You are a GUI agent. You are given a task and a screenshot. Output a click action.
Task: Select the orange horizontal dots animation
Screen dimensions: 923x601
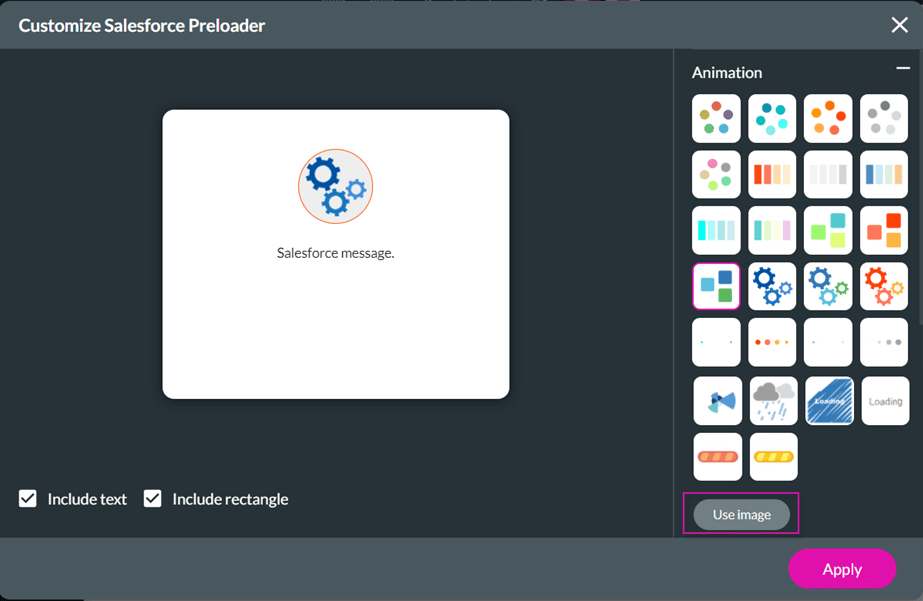coord(772,342)
